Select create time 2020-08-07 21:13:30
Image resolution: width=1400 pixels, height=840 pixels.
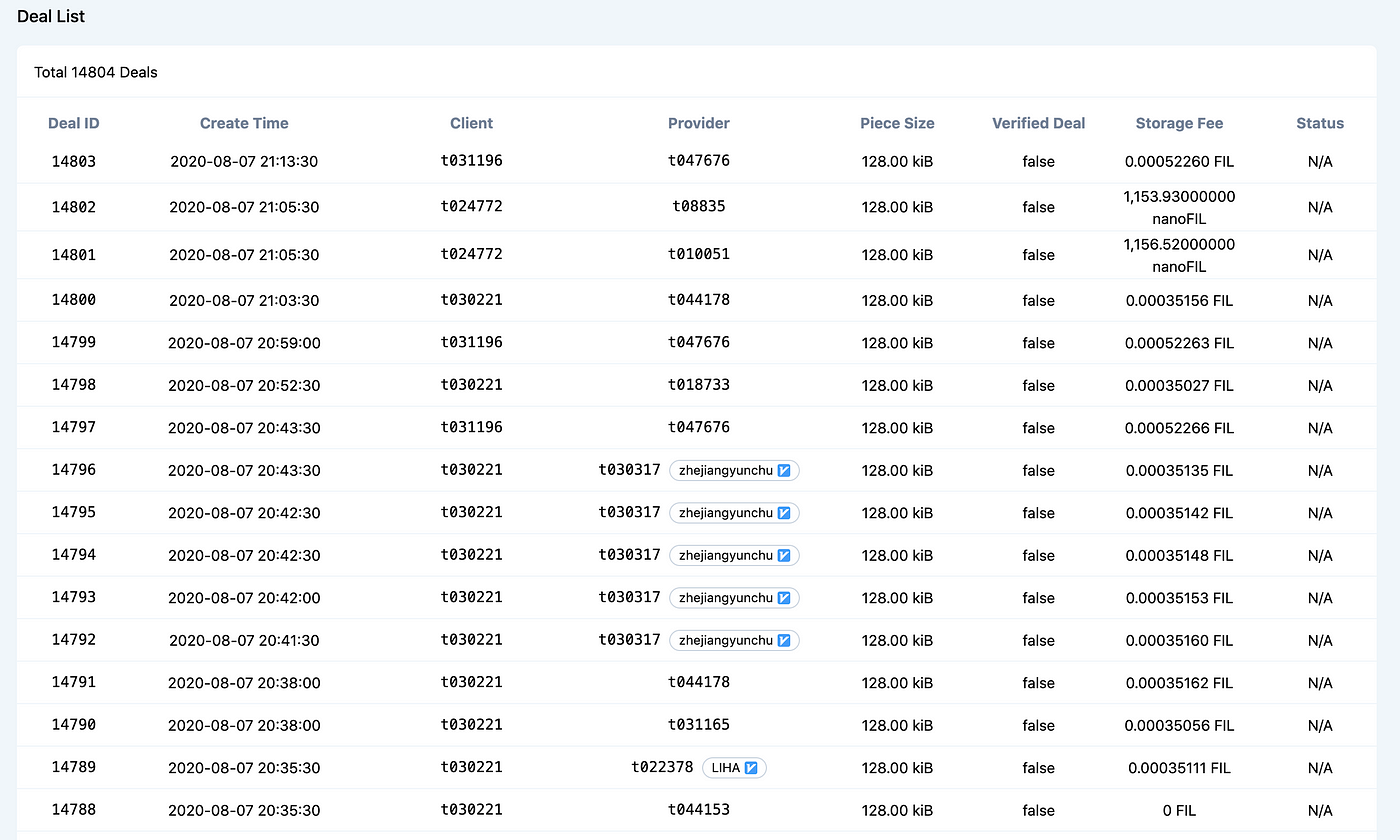(x=244, y=161)
